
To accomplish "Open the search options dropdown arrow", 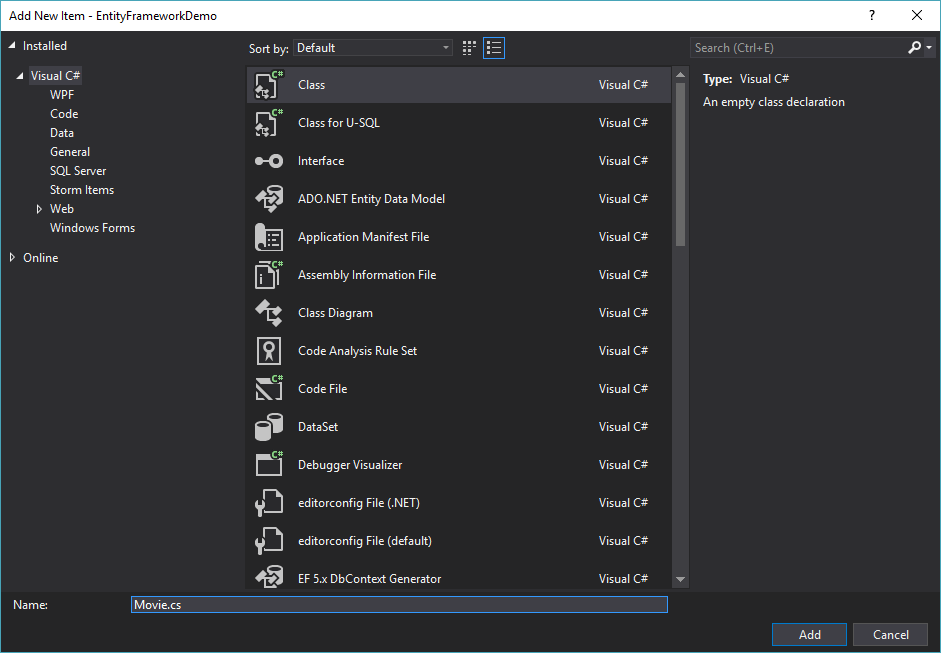I will click(929, 47).
